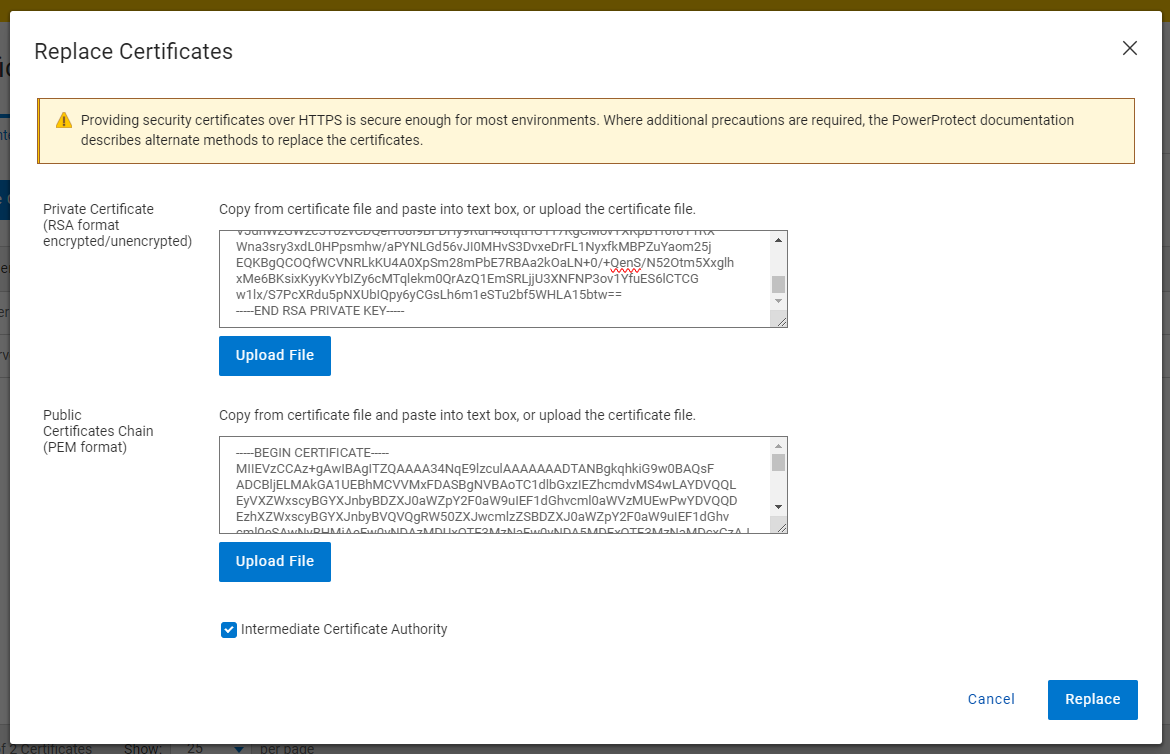Toggle the Intermediate Certificate Authority option off

229,629
